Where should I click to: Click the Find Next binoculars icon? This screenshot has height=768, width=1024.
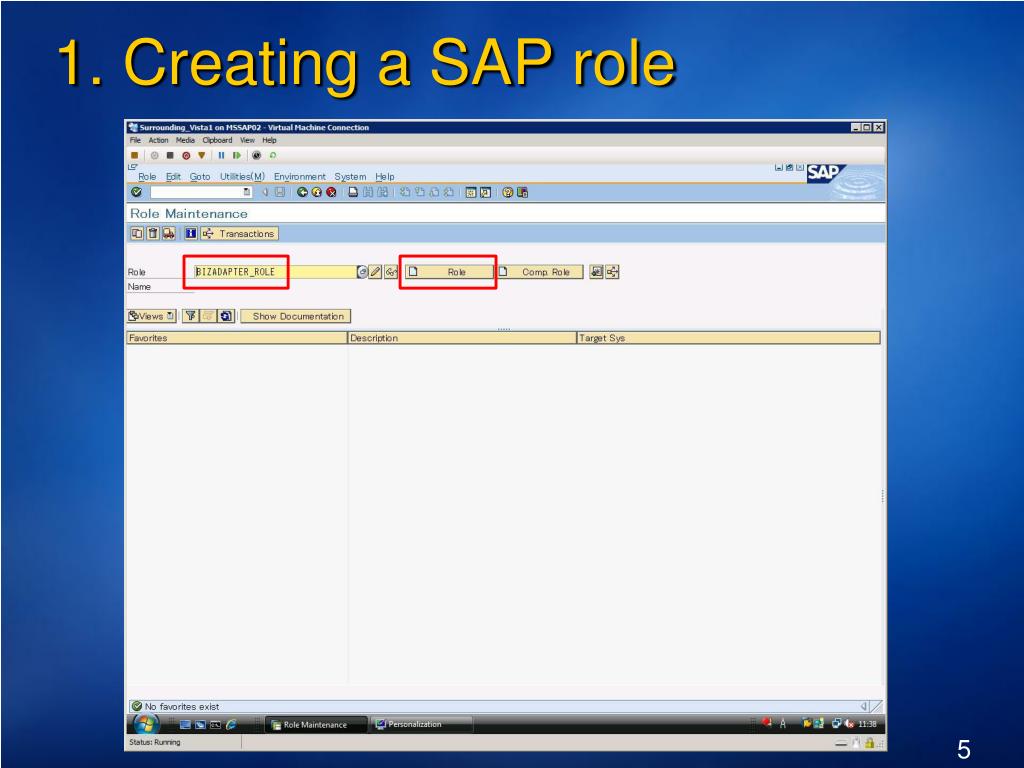pos(383,192)
